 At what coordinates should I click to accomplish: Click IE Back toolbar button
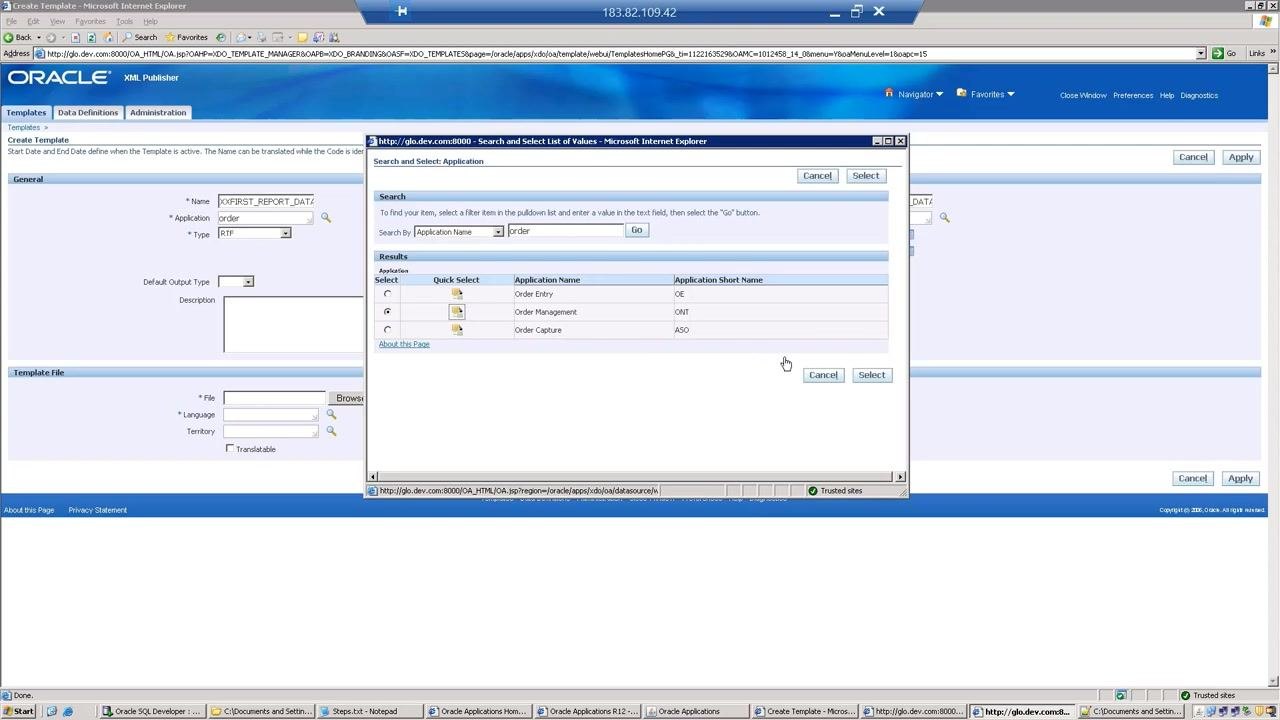coord(18,37)
